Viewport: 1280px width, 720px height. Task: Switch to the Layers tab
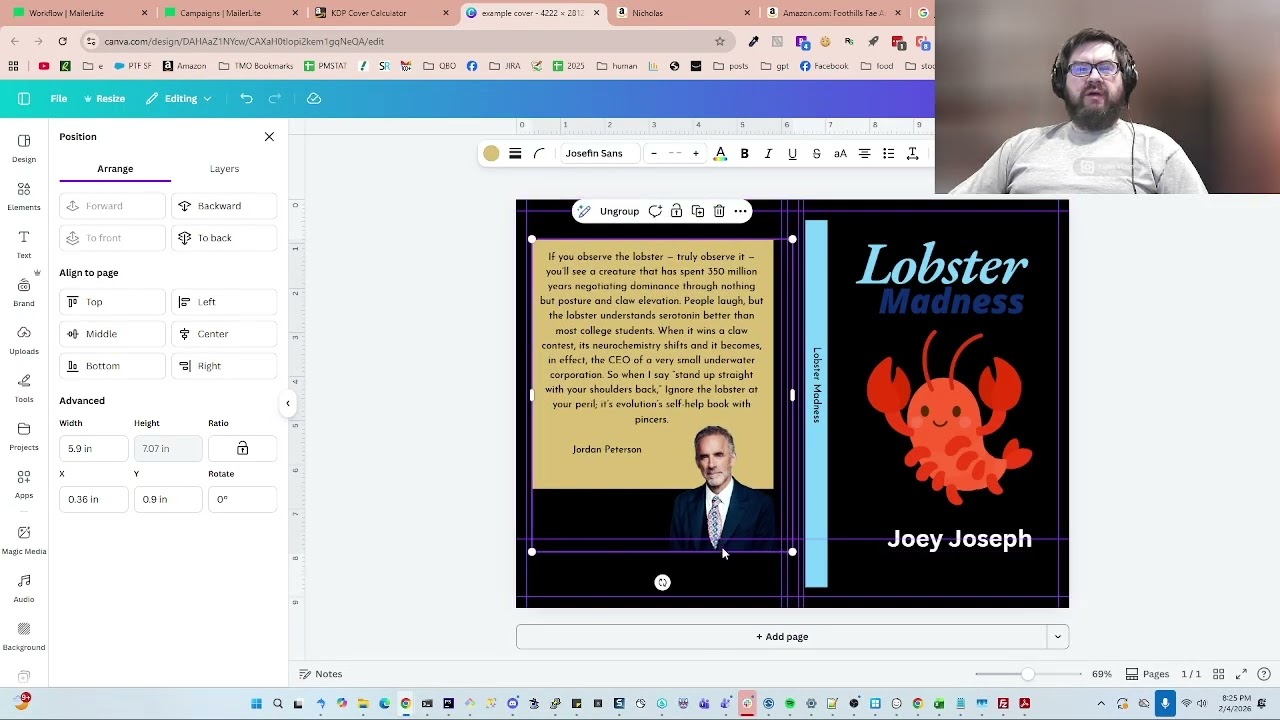point(224,169)
